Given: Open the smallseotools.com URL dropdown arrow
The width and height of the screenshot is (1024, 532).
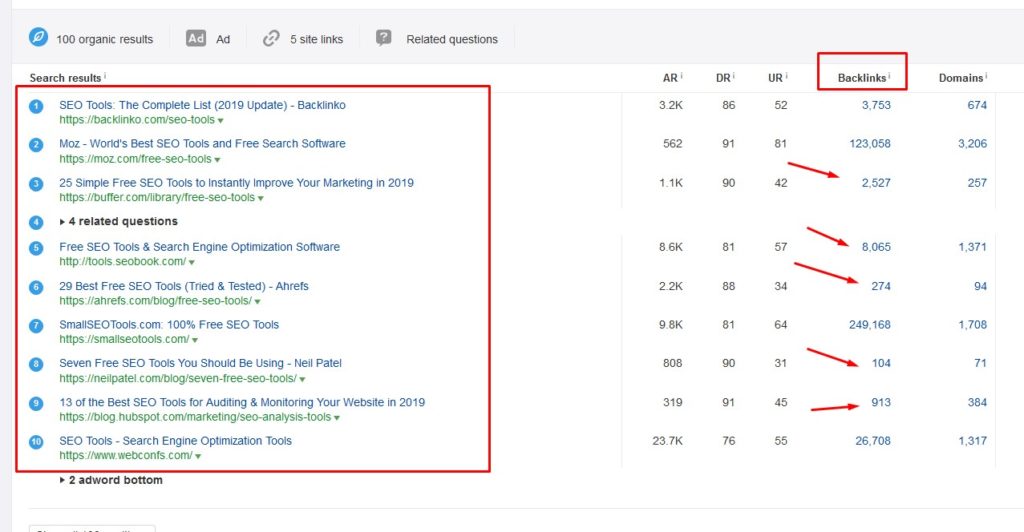Looking at the screenshot, I should point(195,340).
